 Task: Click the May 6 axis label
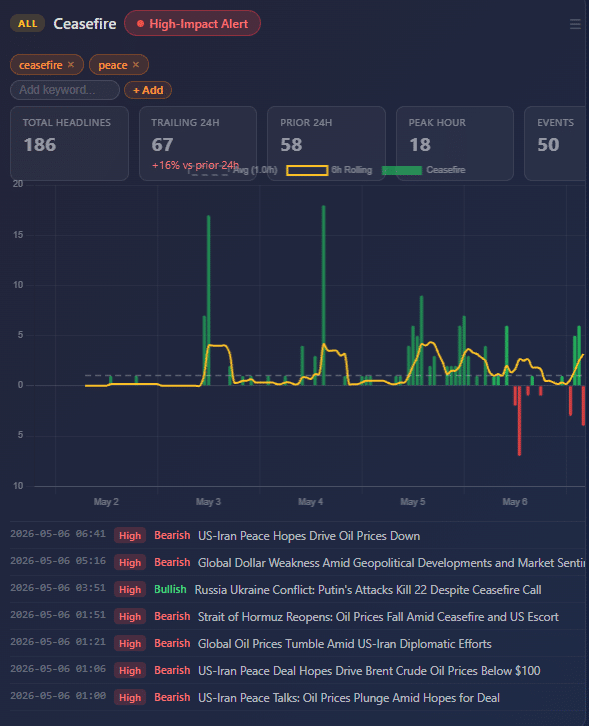[515, 501]
